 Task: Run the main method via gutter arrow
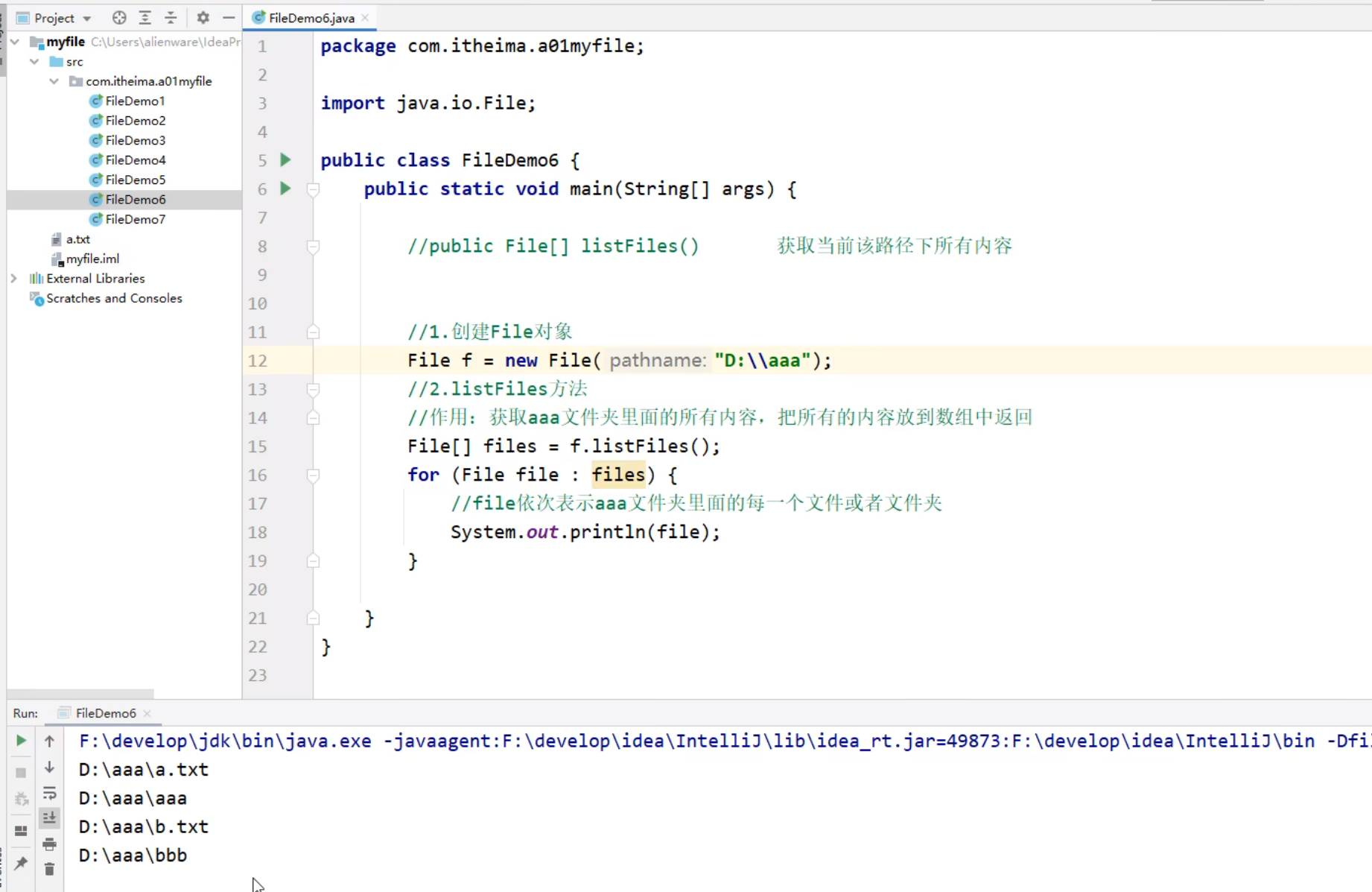coord(285,189)
